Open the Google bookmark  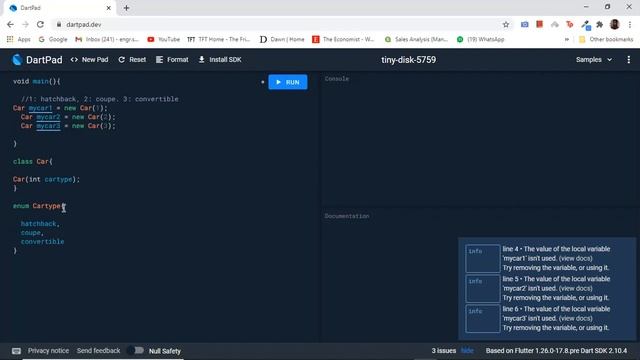point(53,39)
